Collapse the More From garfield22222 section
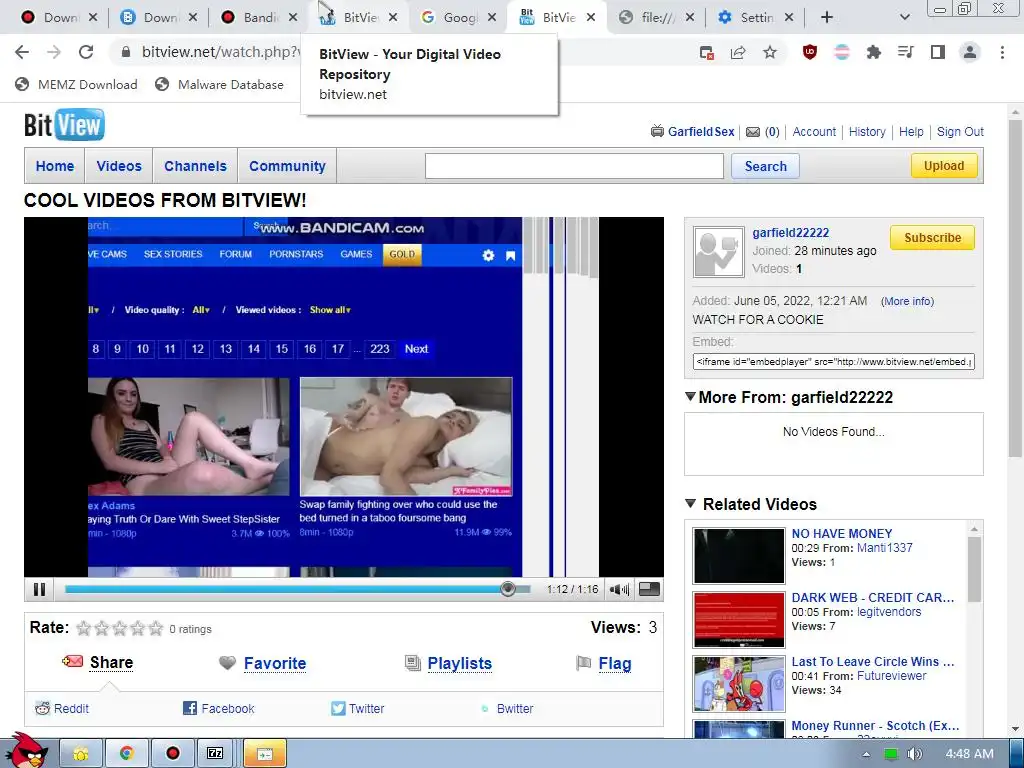 coord(690,396)
